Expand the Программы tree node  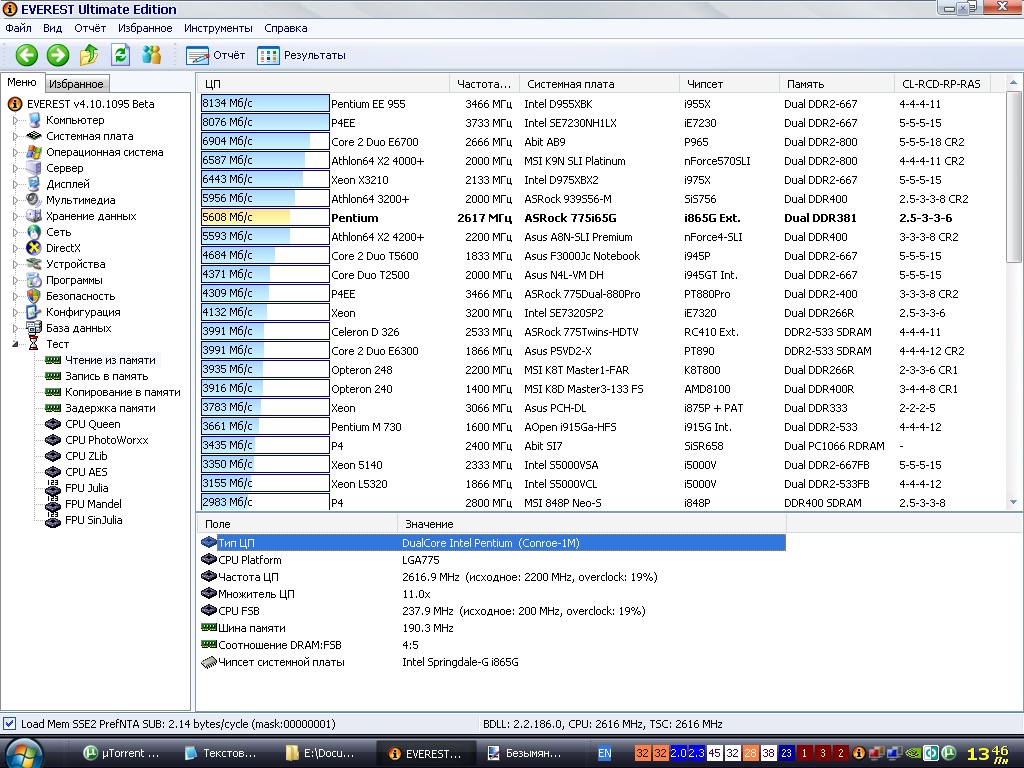click(15, 280)
